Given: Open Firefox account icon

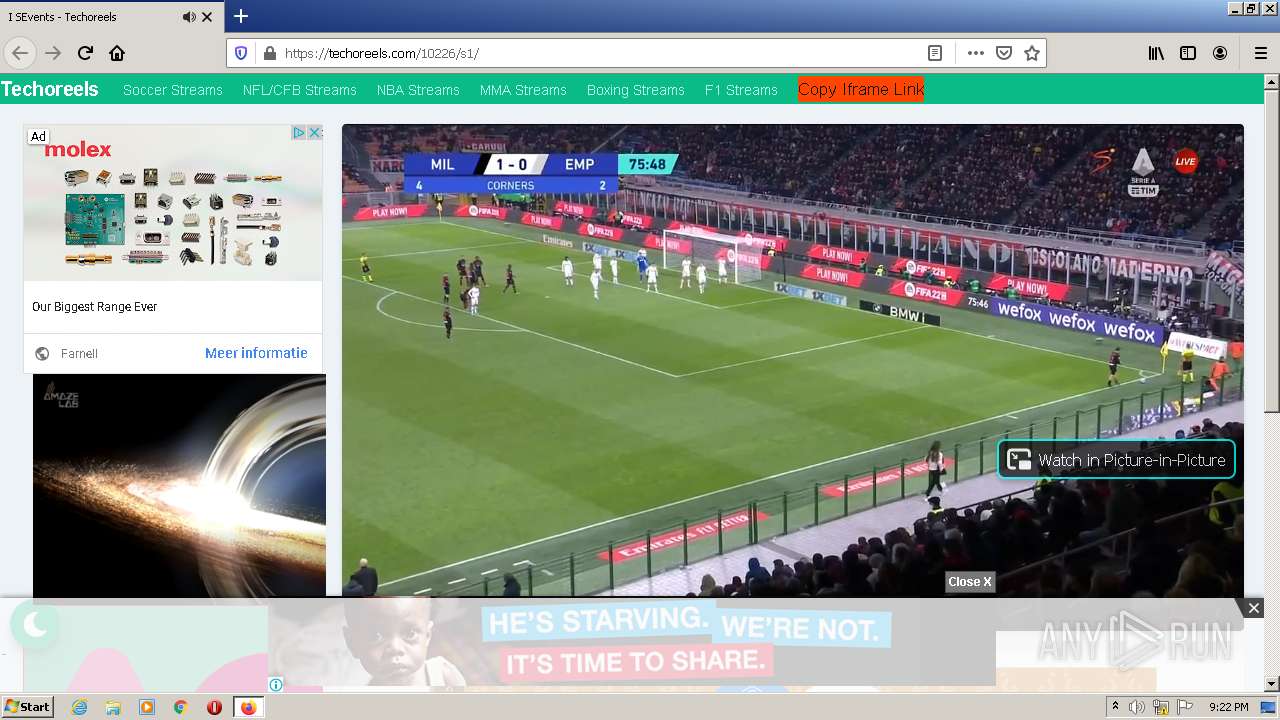Looking at the screenshot, I should point(1220,53).
